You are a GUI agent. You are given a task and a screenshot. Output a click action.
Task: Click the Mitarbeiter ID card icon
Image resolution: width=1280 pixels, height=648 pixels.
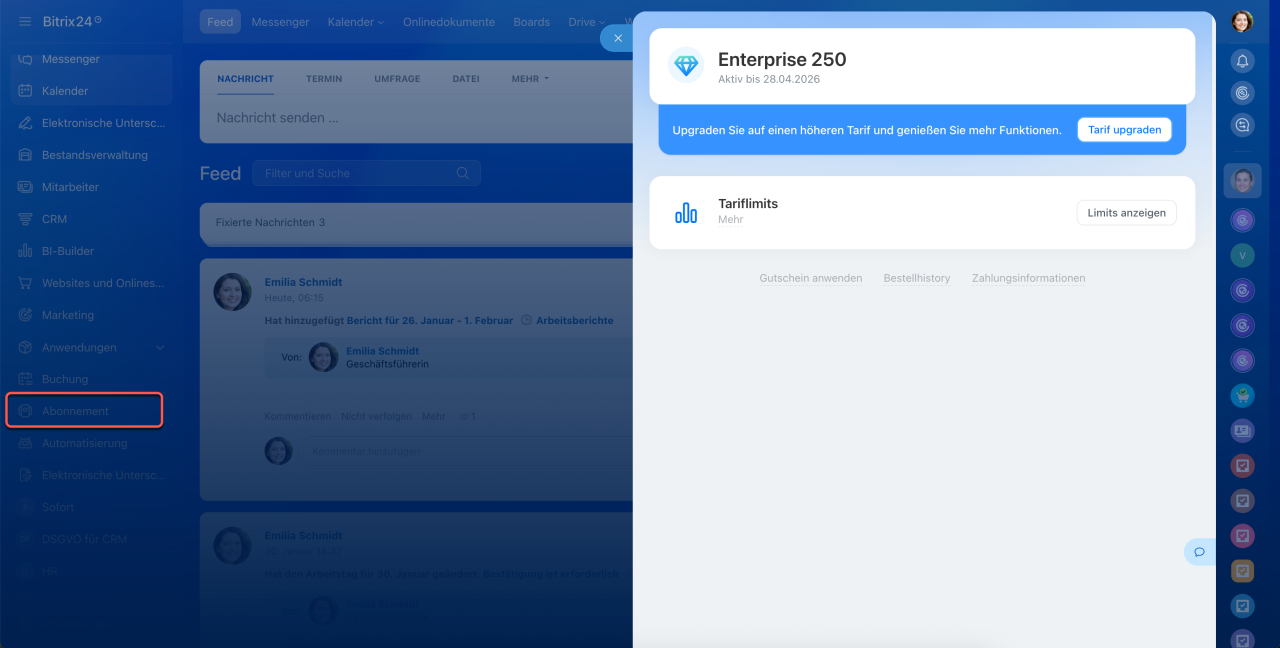point(25,187)
